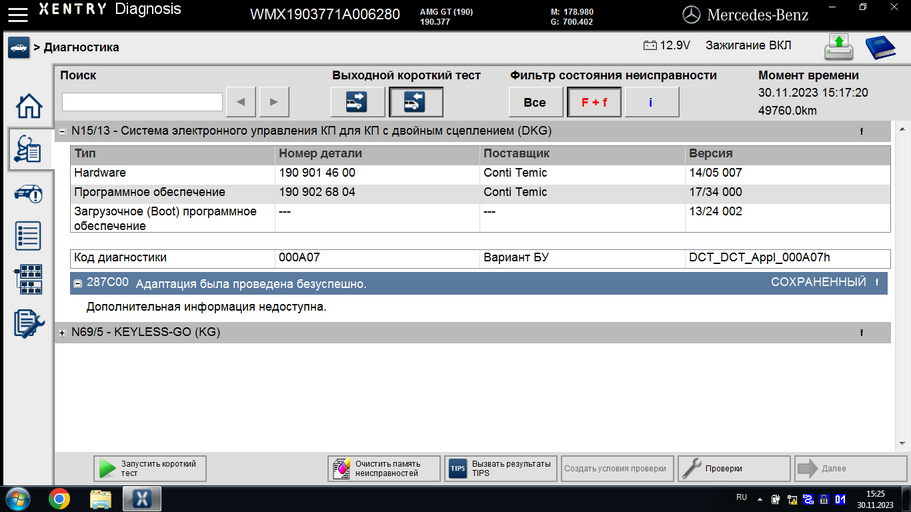This screenshot has width=911, height=512.
Task: Open the diagnosis stethoscope sidebar icon
Action: [28, 149]
